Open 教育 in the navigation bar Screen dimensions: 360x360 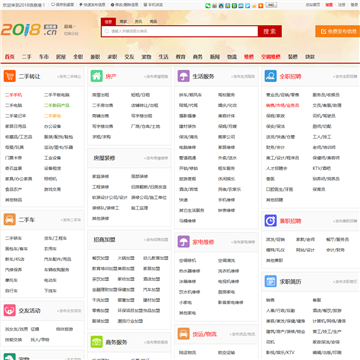tap(180, 57)
